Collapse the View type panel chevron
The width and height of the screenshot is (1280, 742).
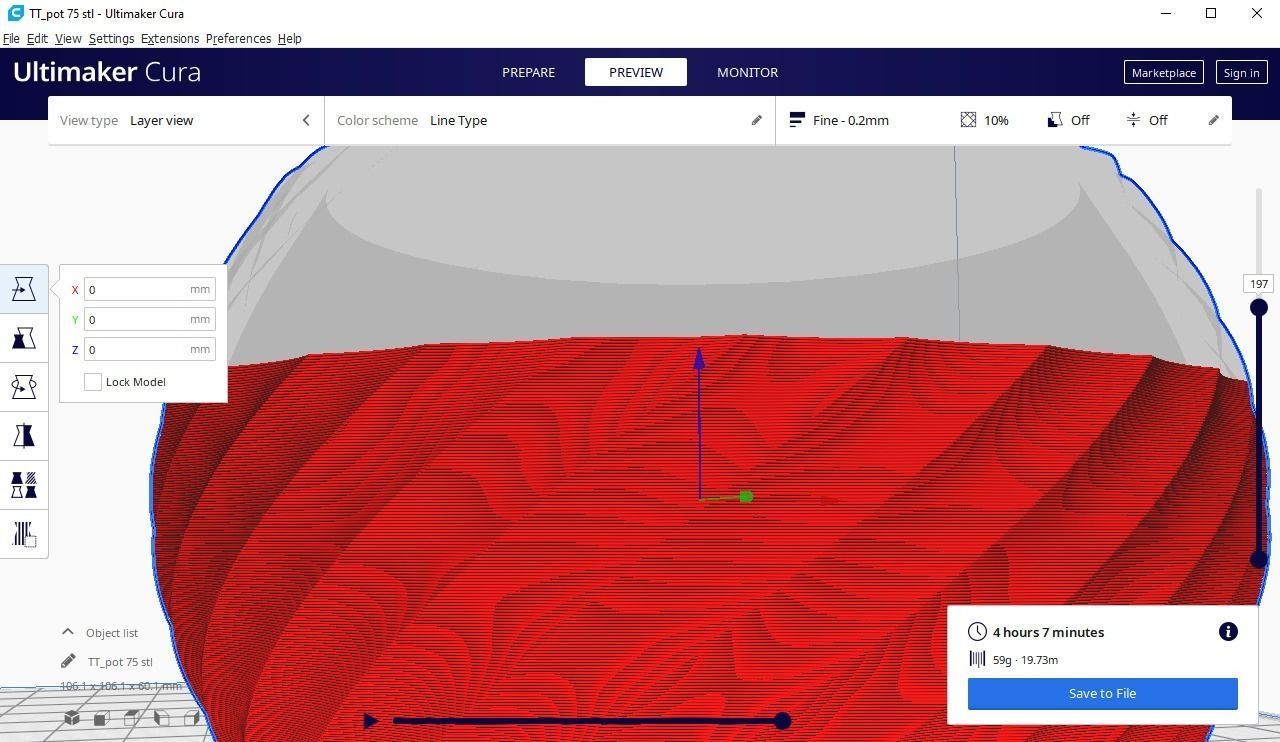pos(306,120)
